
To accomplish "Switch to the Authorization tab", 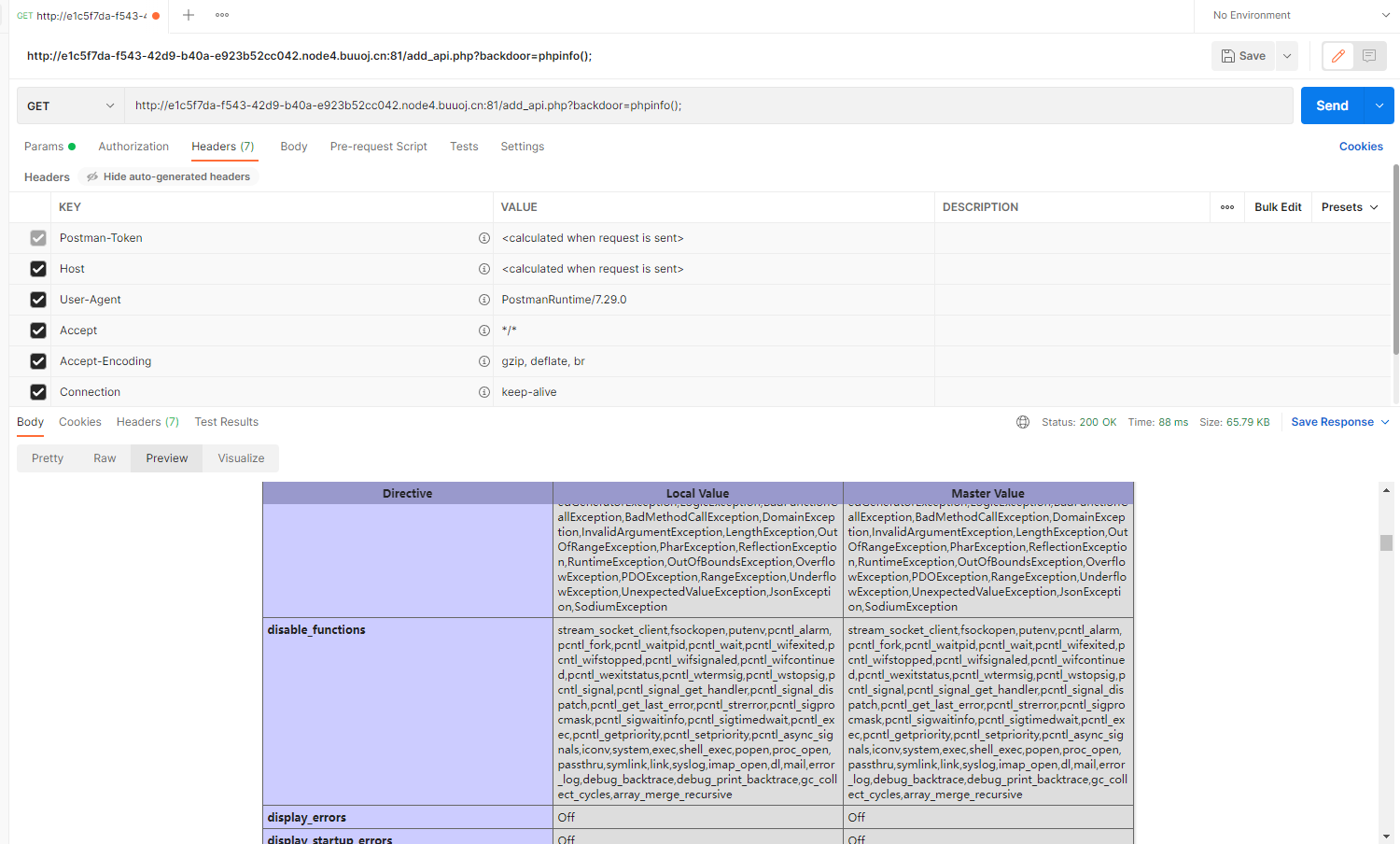I will [x=133, y=147].
